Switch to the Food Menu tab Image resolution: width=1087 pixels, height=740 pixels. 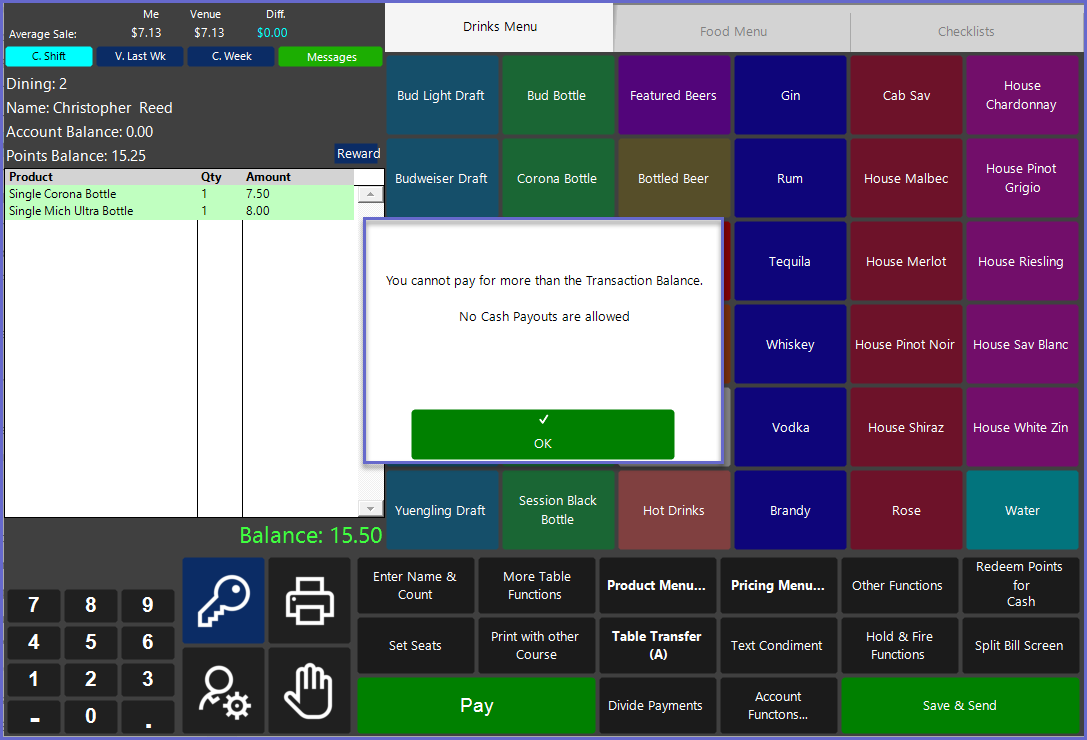(x=733, y=31)
